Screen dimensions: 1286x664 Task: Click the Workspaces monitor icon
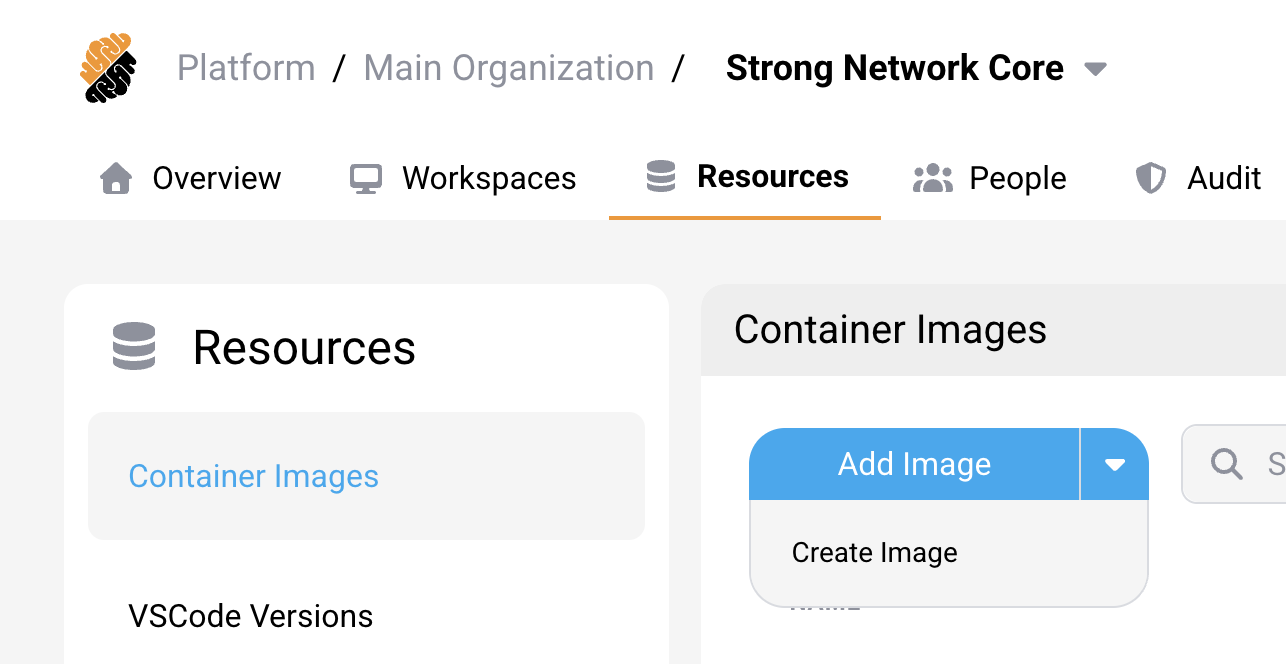point(366,179)
